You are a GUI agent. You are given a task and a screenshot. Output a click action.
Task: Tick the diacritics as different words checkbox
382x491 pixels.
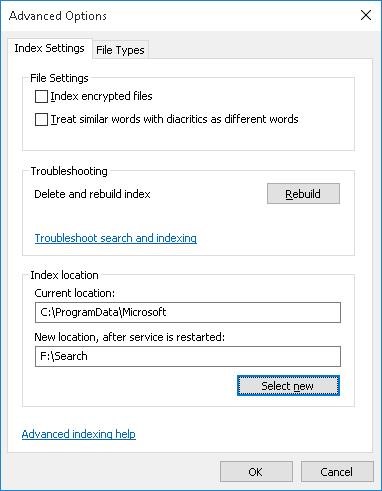tap(41, 120)
